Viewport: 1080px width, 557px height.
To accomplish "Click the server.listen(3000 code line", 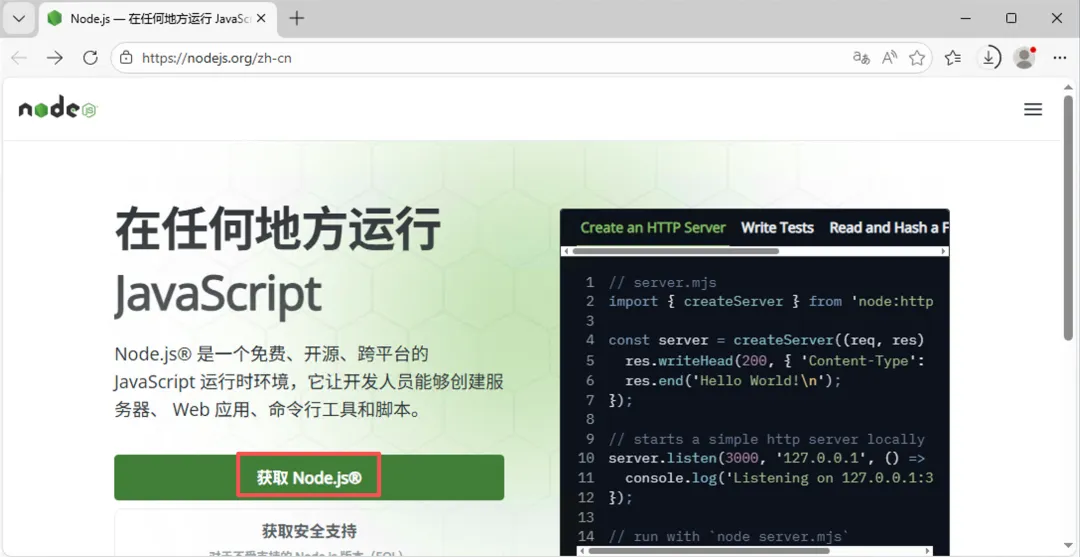I will coord(766,459).
